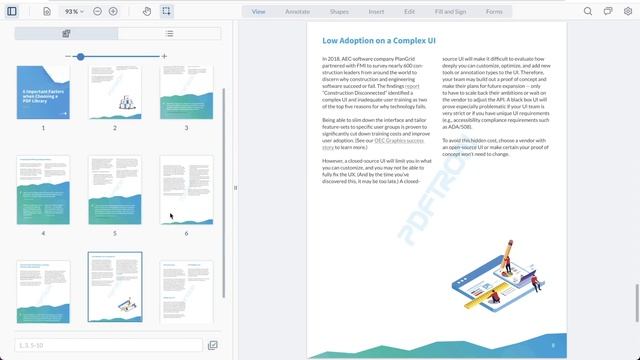Switch to the Annotate tab
Image resolution: width=640 pixels, height=360 pixels.
click(297, 11)
